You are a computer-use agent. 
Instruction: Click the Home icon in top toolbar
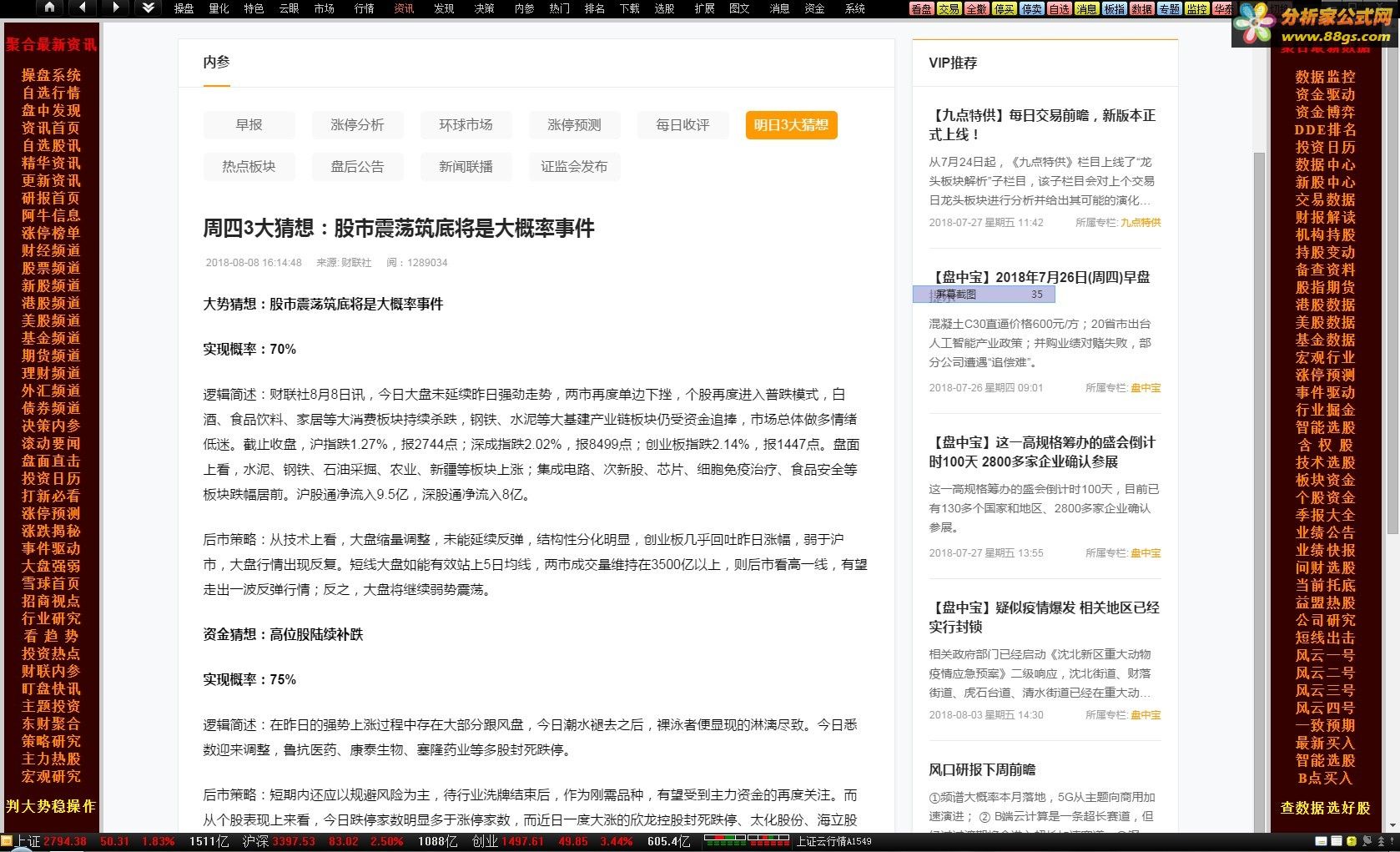point(49,8)
